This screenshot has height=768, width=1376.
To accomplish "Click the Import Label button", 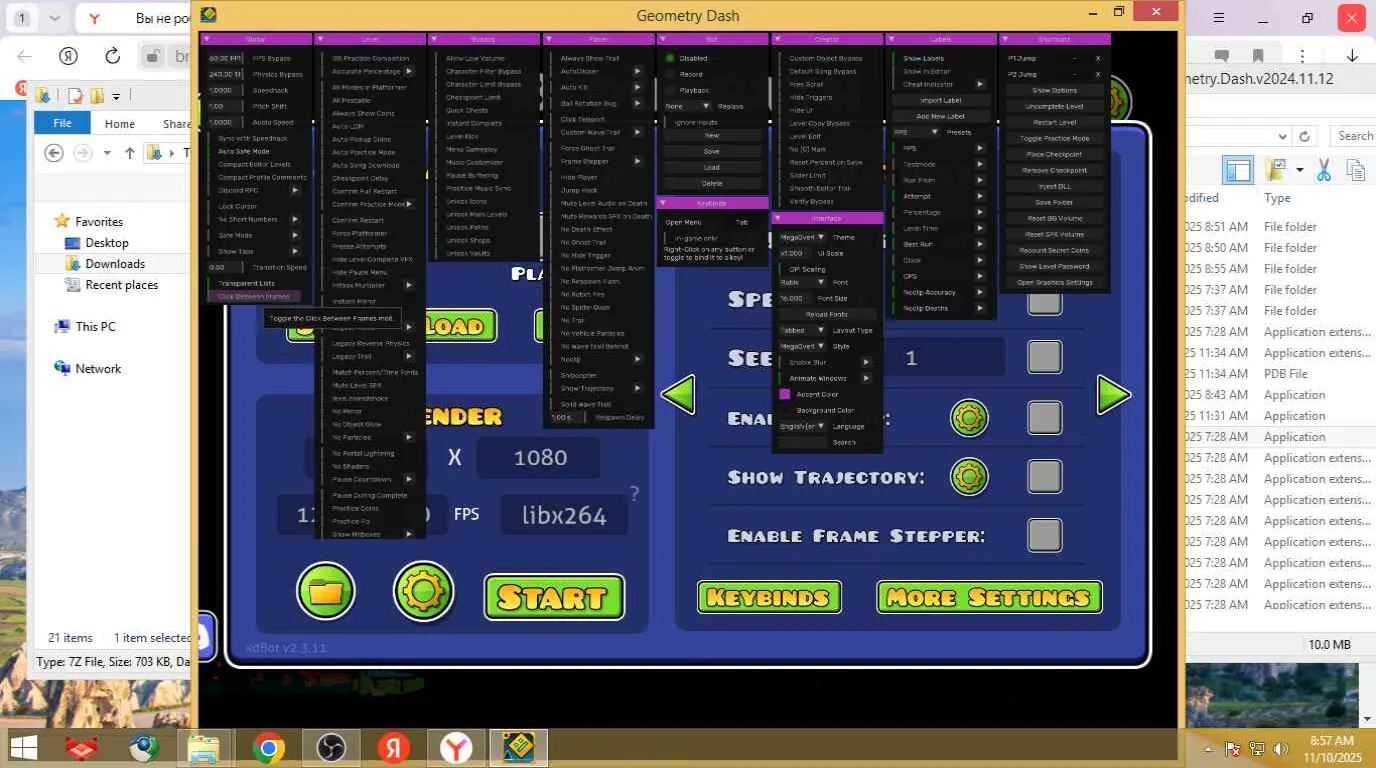I will (941, 100).
